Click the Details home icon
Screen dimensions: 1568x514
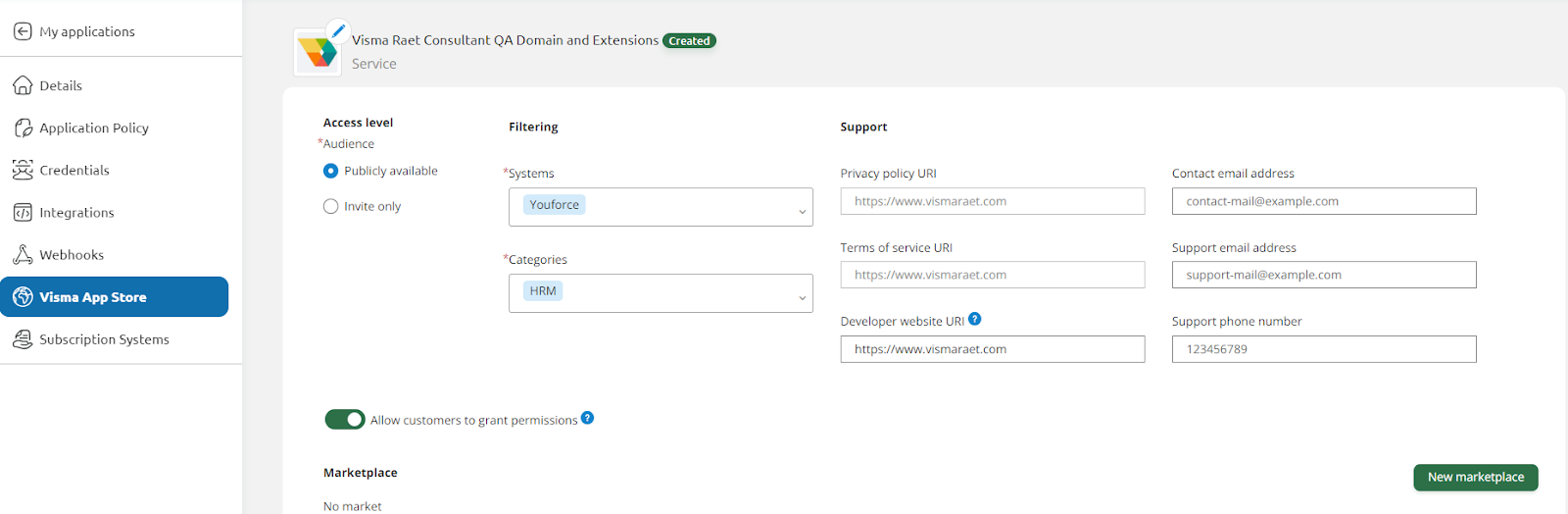23,85
